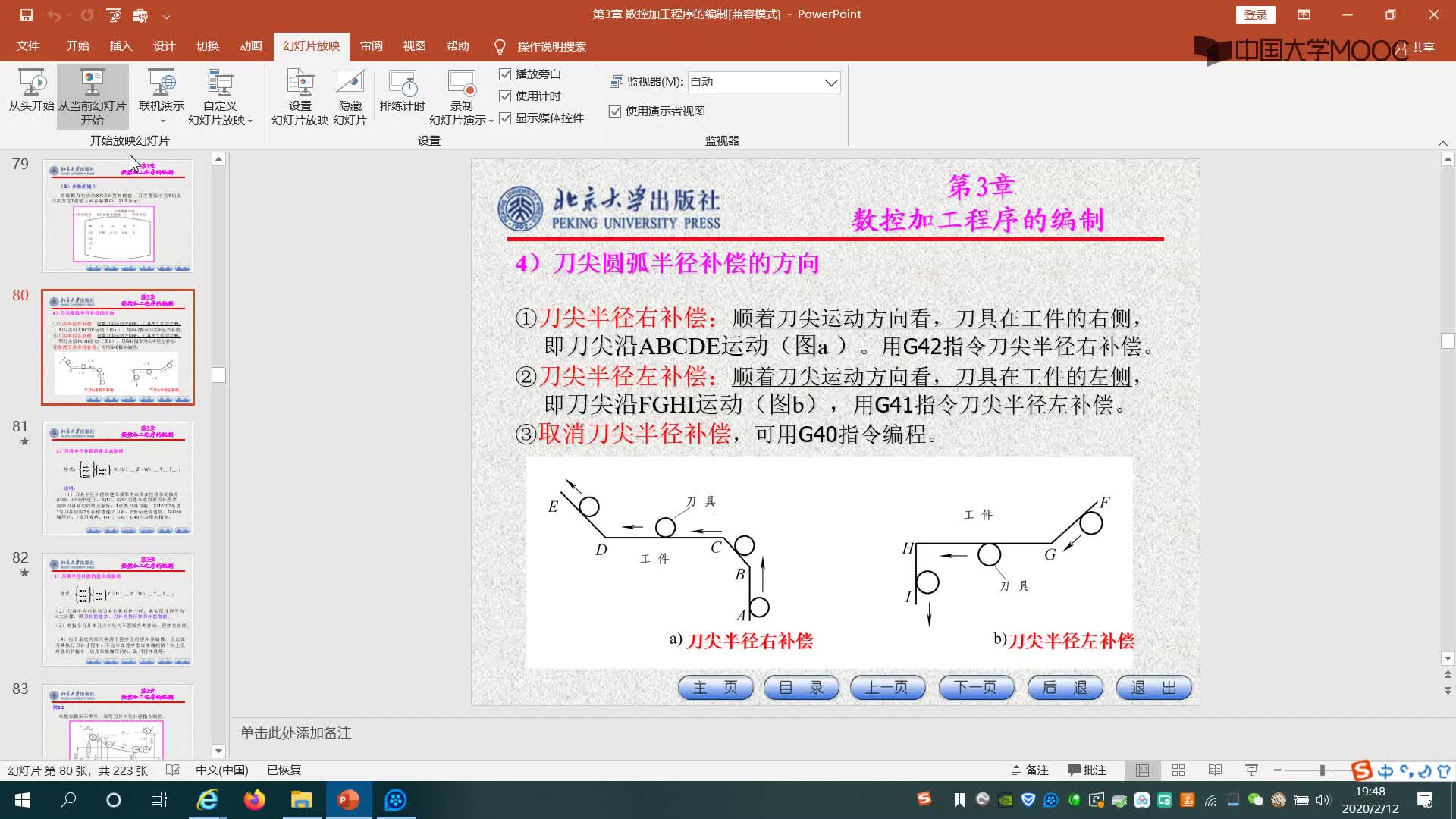Select the '幻灯片放映' ribbon tab
1456x819 pixels.
coord(311,46)
